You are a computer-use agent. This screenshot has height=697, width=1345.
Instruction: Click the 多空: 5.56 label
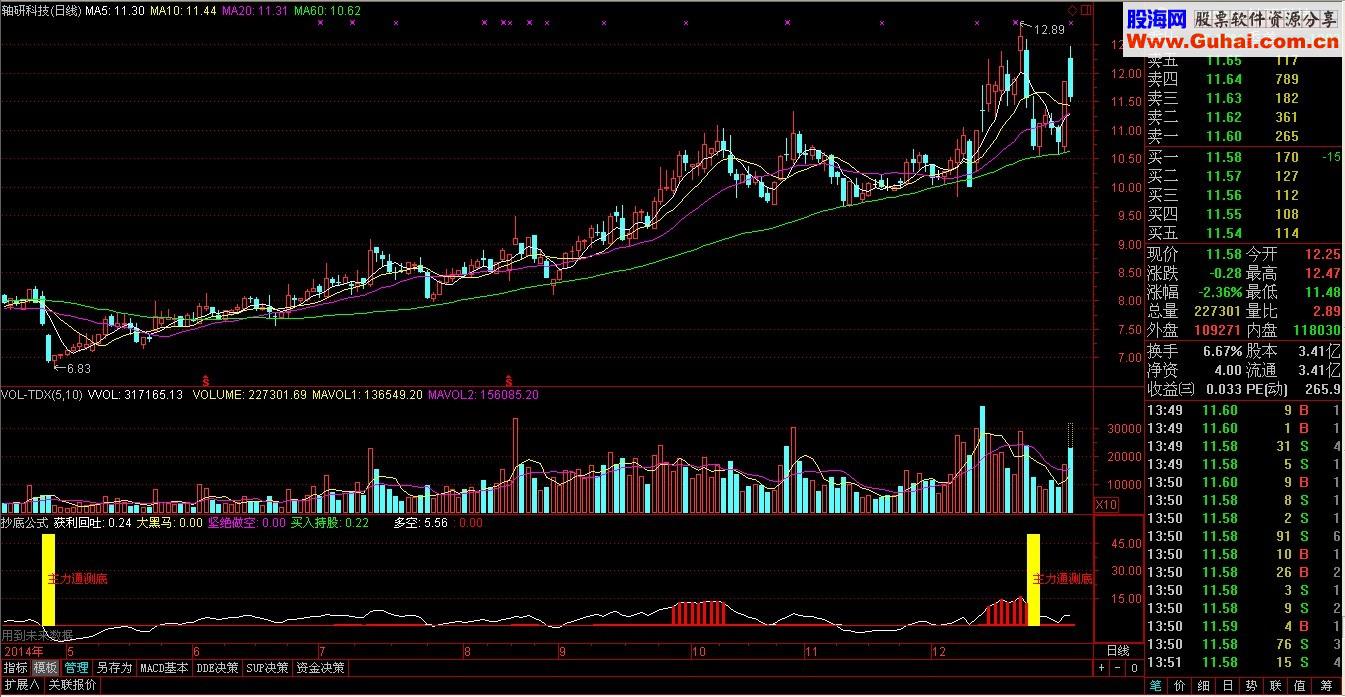click(420, 522)
